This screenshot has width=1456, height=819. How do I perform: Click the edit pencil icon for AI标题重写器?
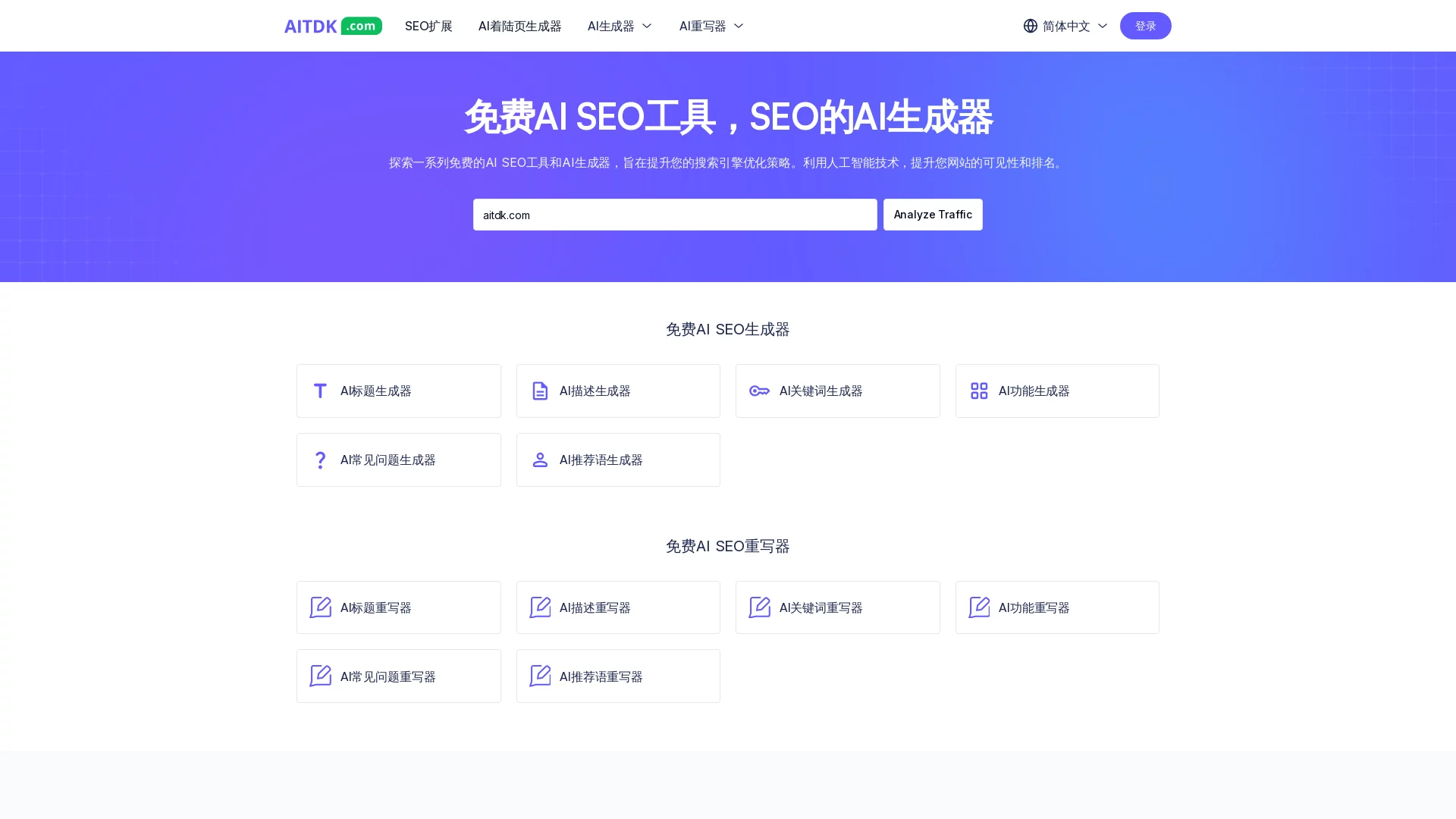tap(320, 607)
